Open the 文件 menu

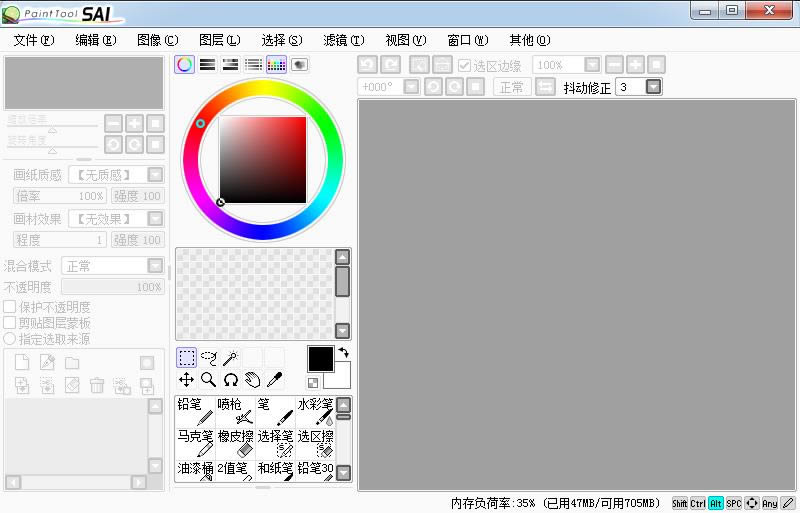click(x=34, y=40)
